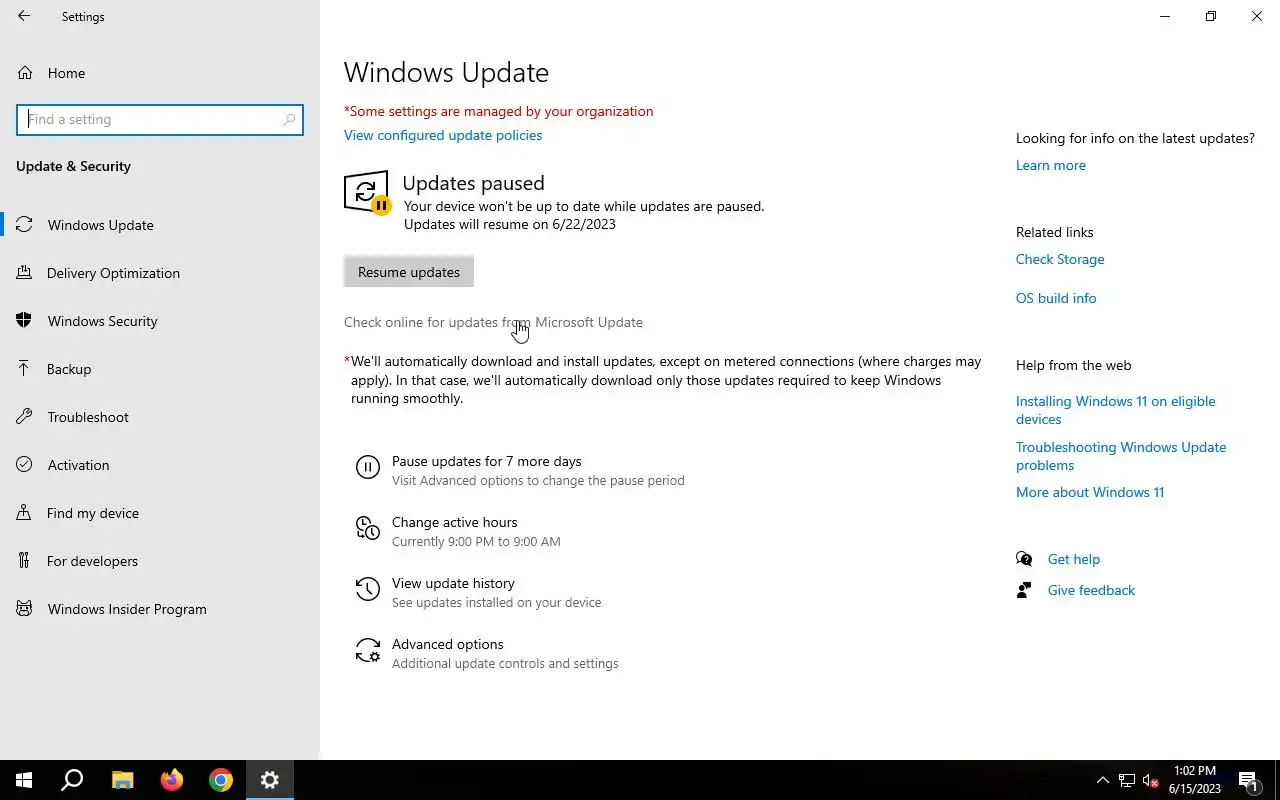
Task: Click the gear-sync icon for Advanced options
Action: (x=367, y=650)
